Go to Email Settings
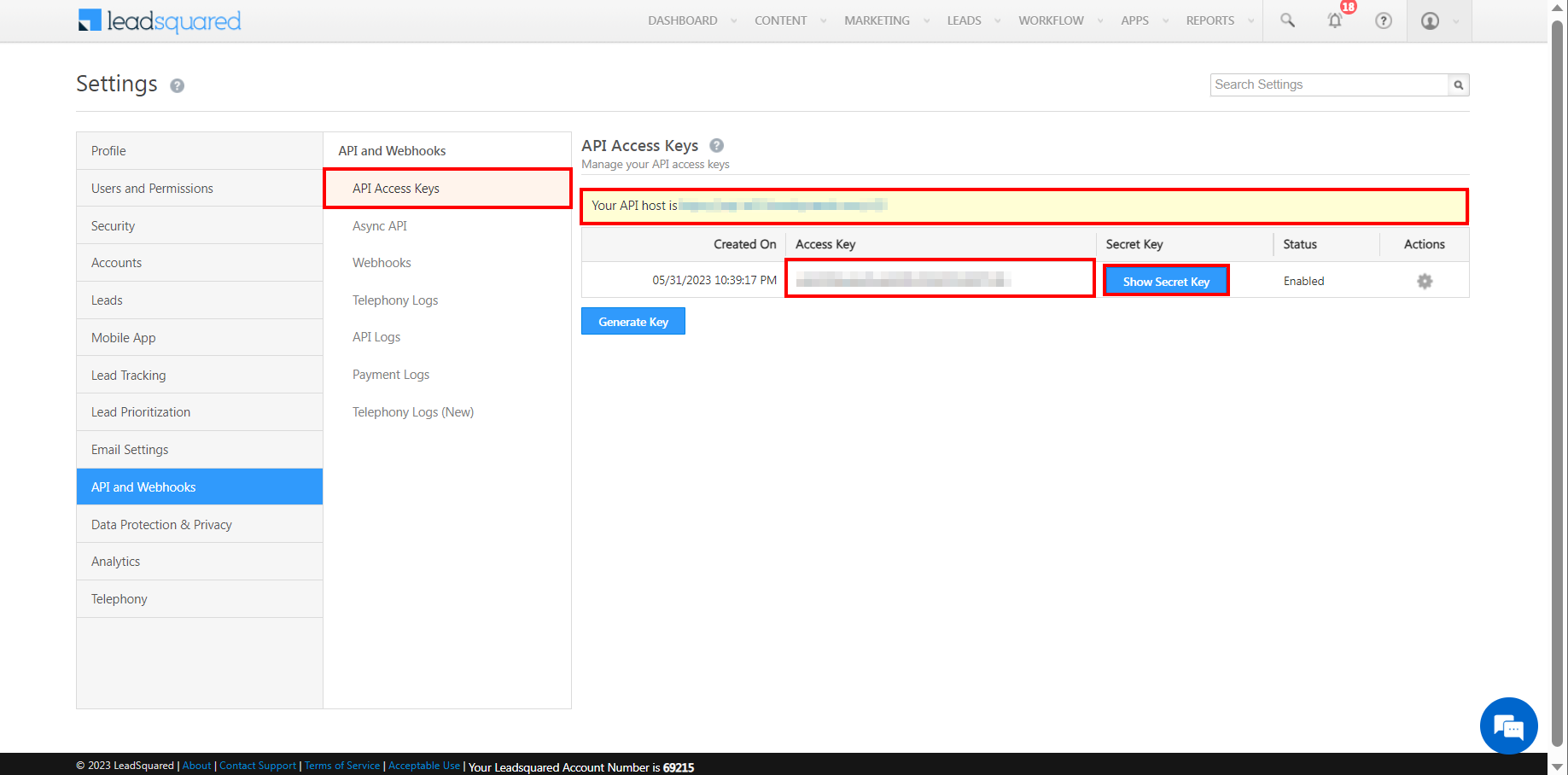This screenshot has width=1568, height=775. coord(200,450)
